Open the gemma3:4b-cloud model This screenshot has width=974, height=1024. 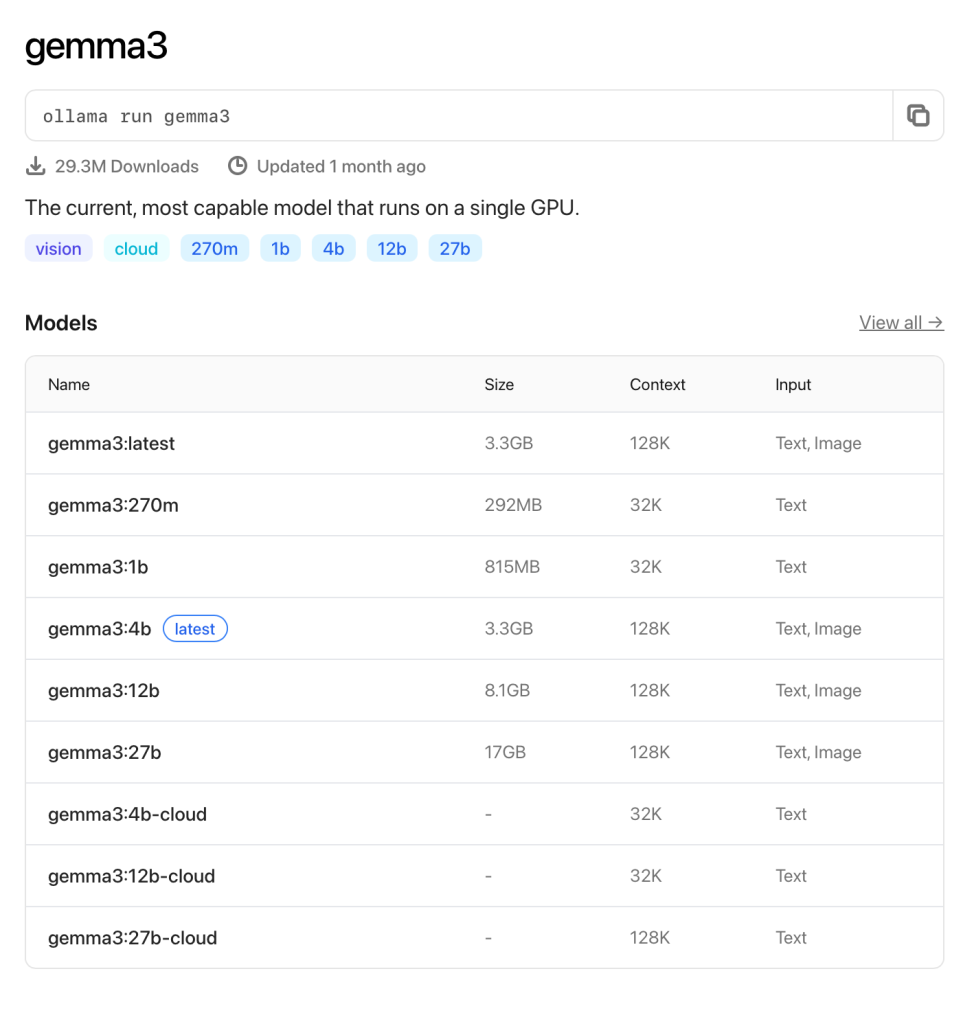[x=127, y=815]
